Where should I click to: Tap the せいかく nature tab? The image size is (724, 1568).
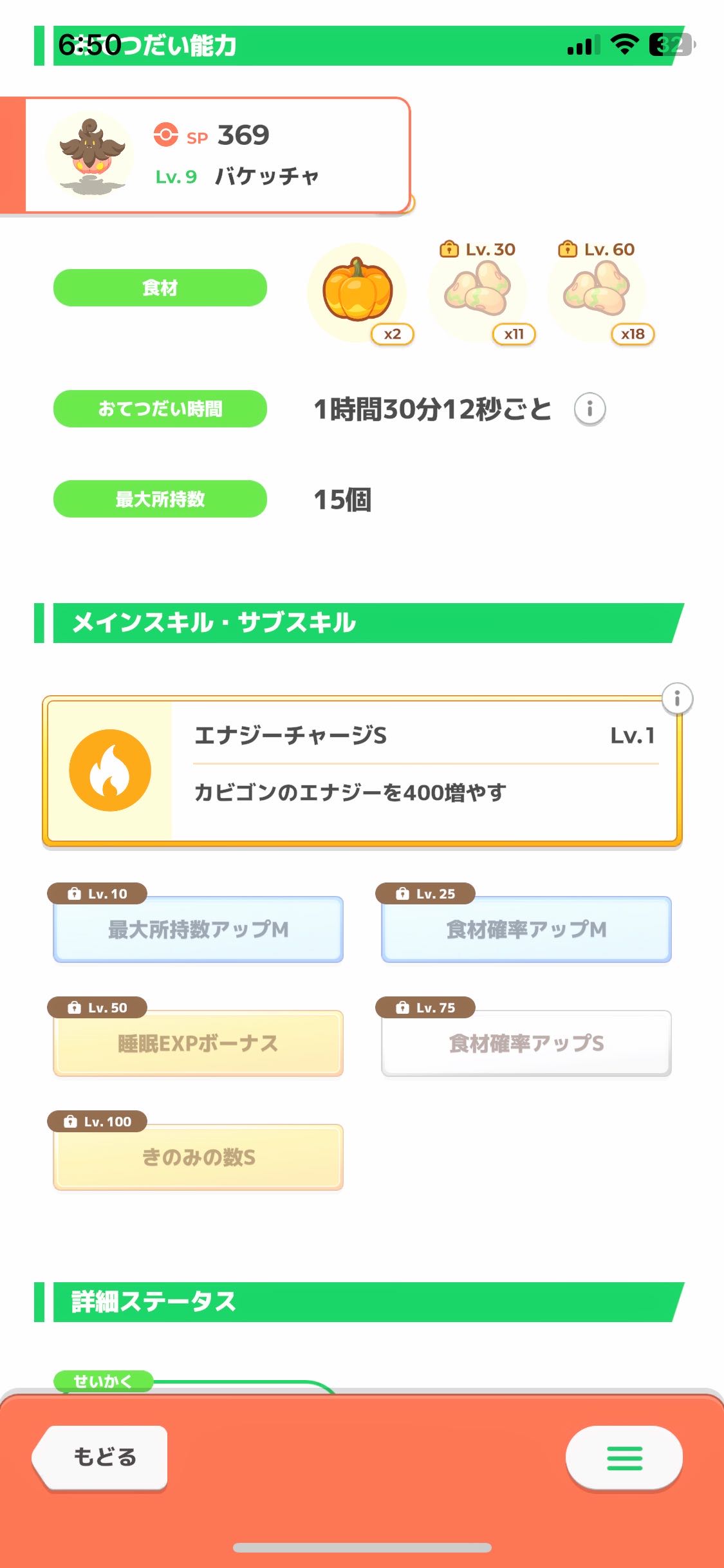pyautogui.click(x=103, y=1381)
